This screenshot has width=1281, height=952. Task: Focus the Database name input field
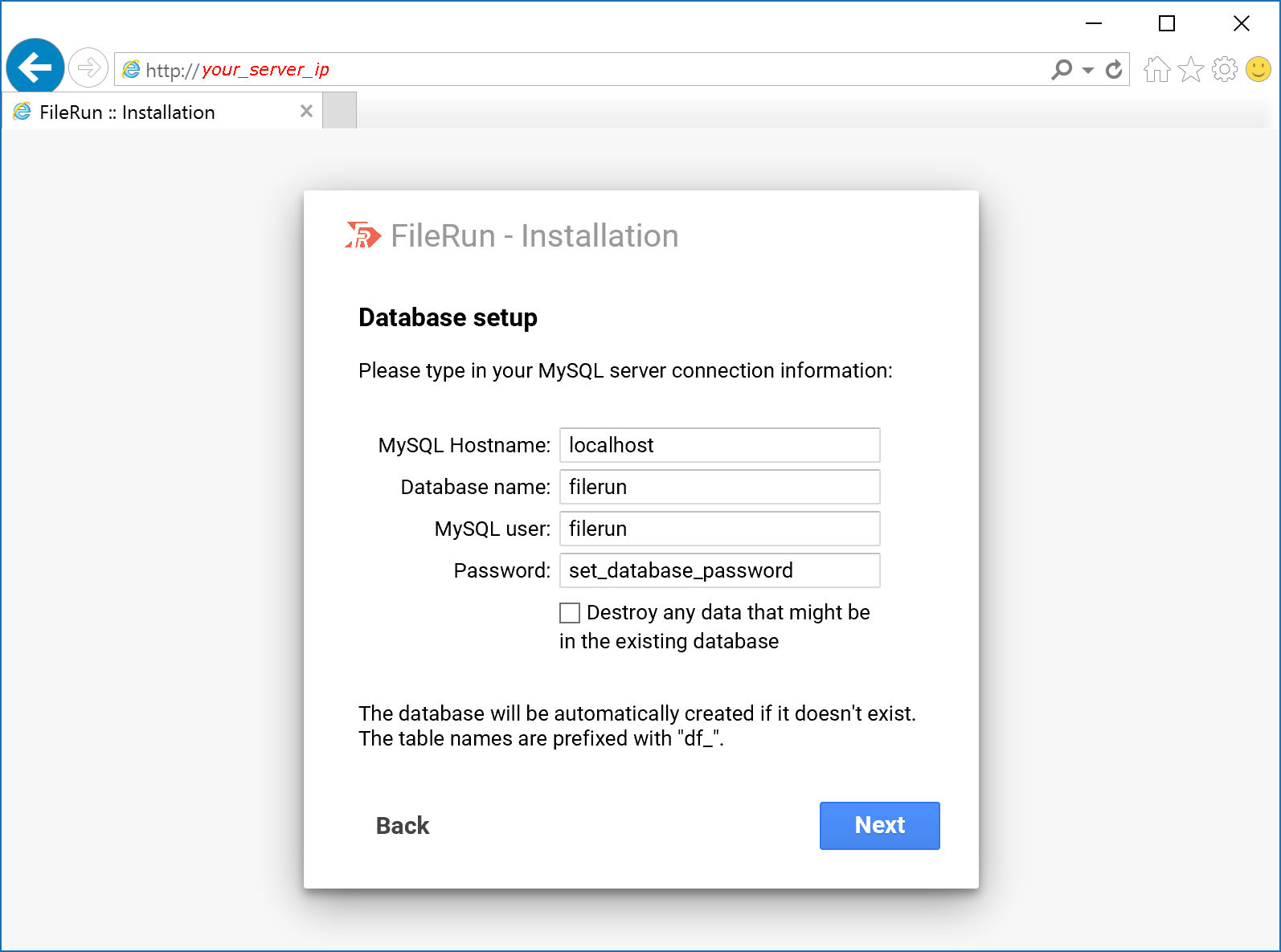click(719, 487)
